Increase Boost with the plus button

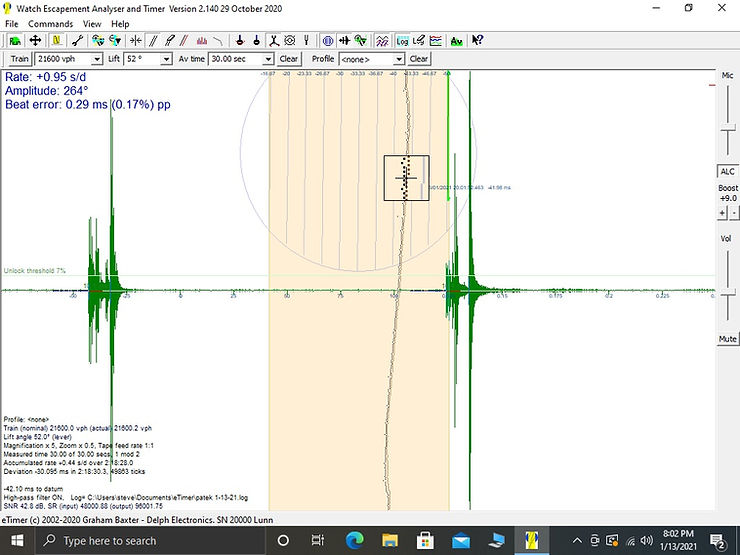click(x=722, y=213)
